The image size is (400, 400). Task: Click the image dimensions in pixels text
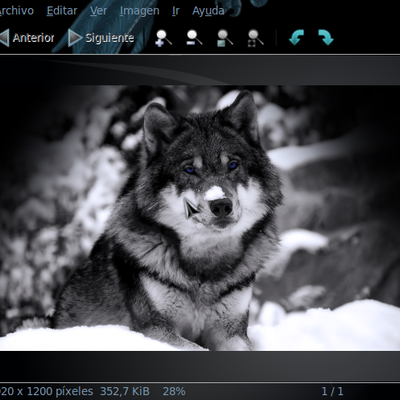[x=47, y=391]
